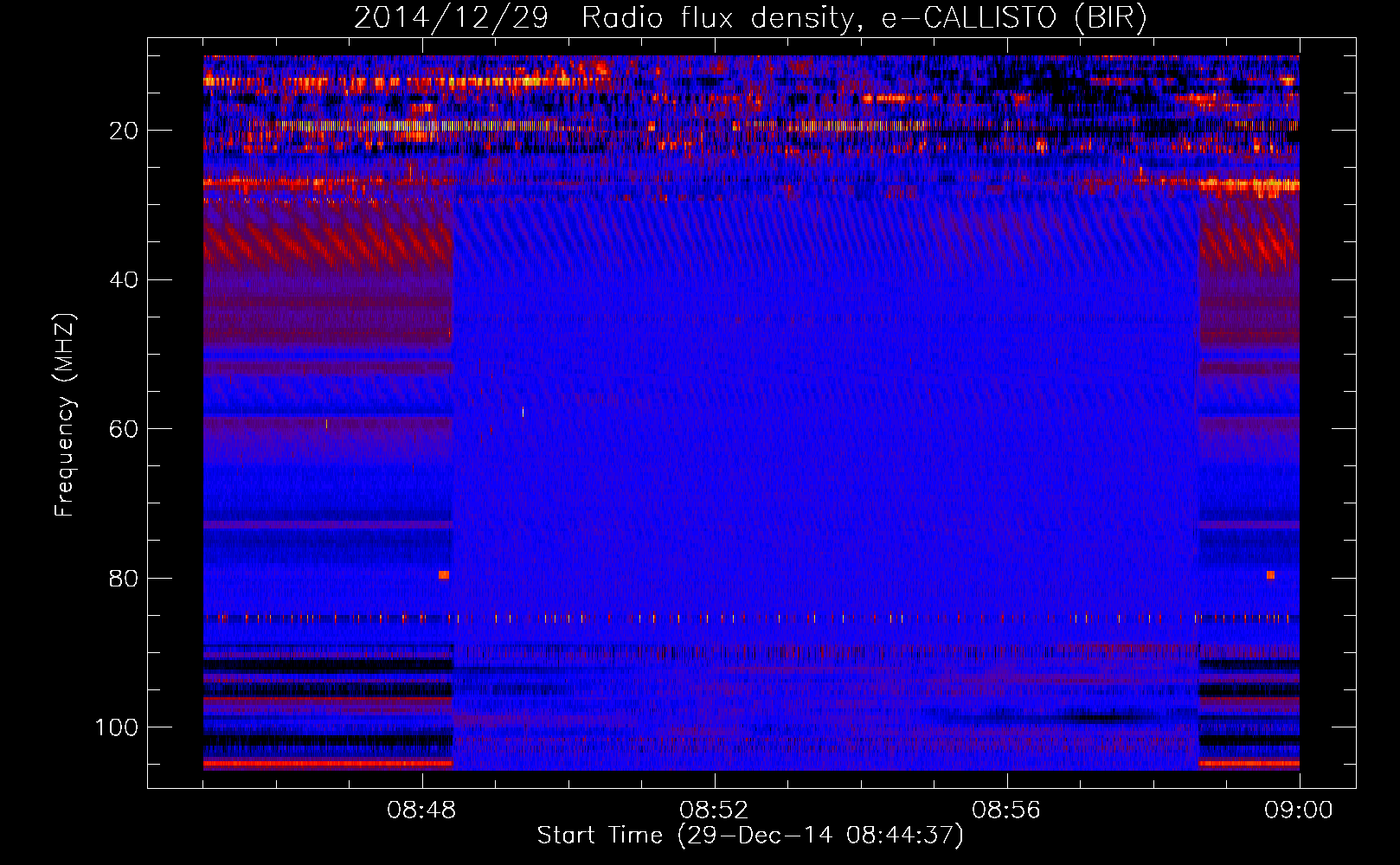Click the 60 MHz frequency tick label
1400x865 pixels.
(x=124, y=429)
